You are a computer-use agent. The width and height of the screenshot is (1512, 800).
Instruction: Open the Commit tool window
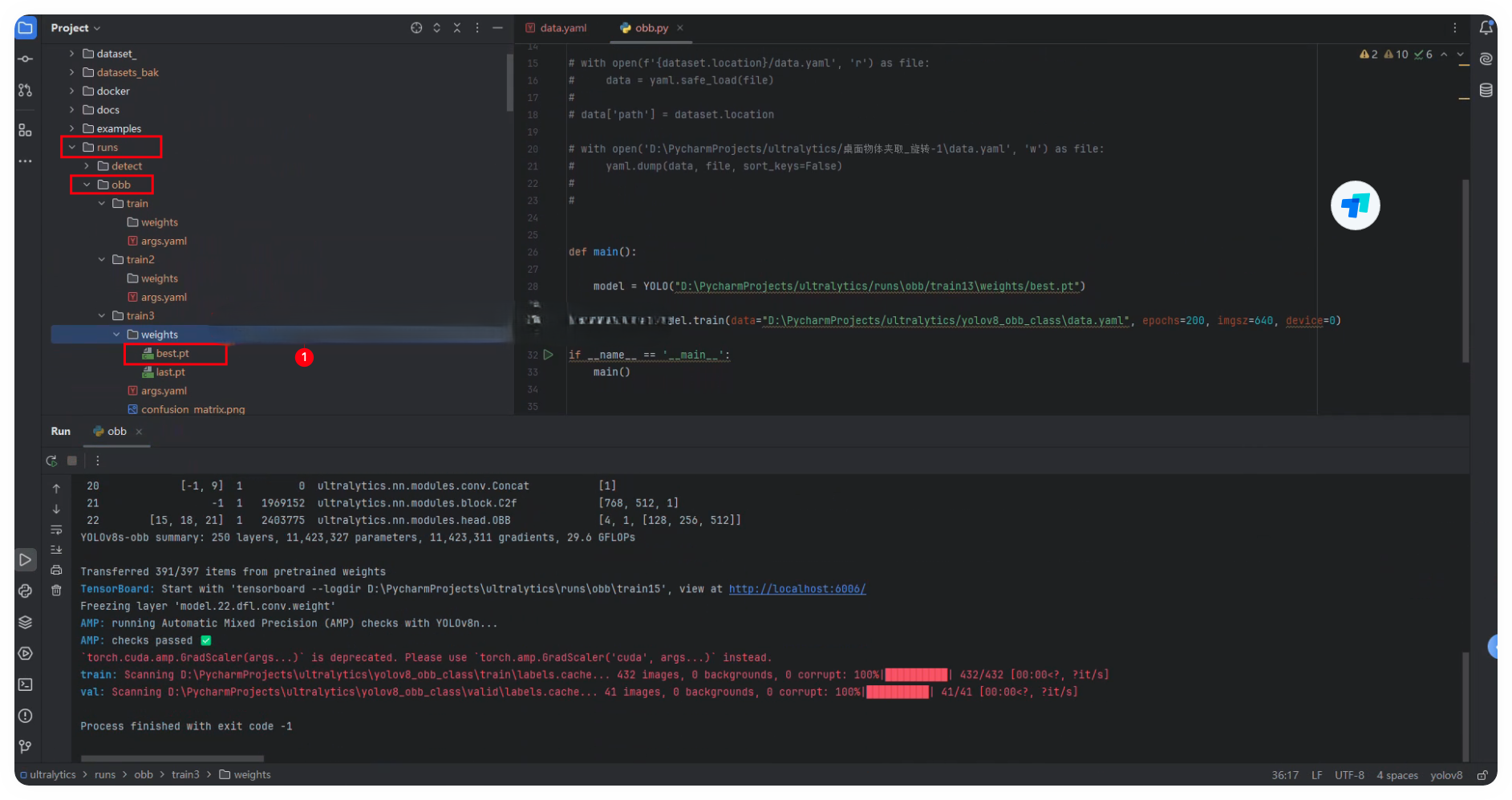pyautogui.click(x=26, y=59)
